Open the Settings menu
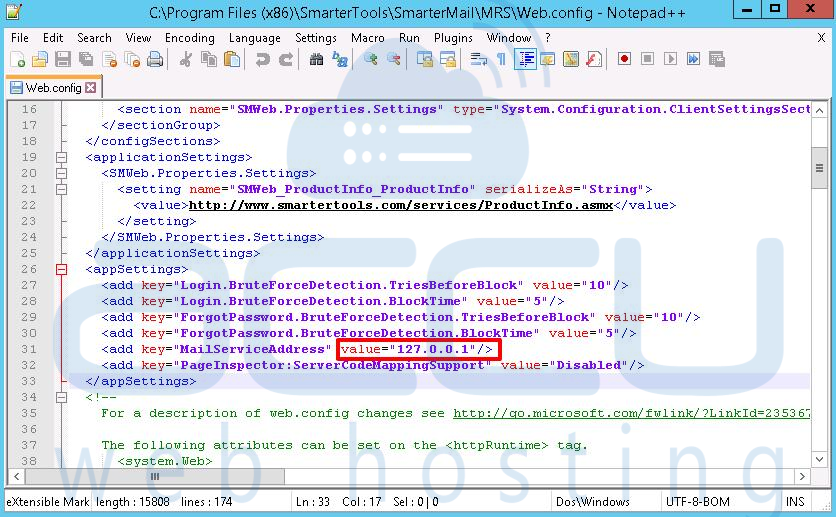Screen dimensions: 836x517 pos(316,38)
